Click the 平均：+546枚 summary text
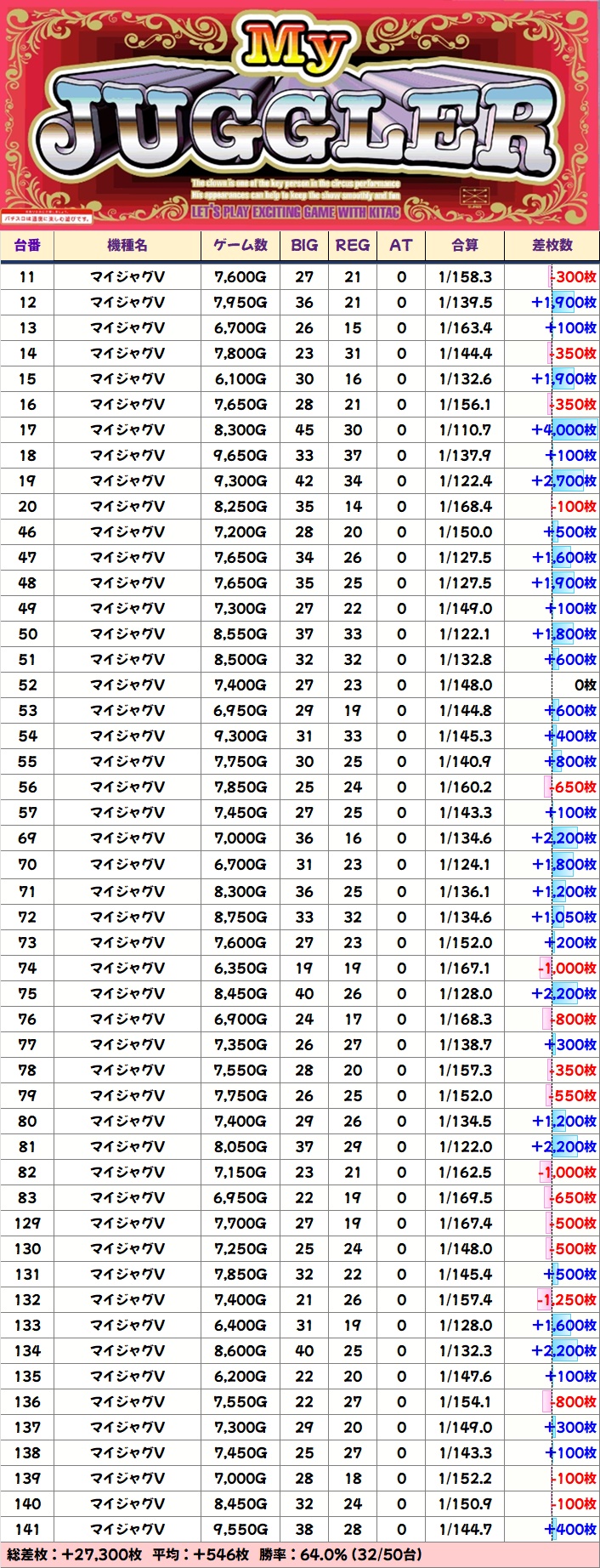 click(201, 1554)
